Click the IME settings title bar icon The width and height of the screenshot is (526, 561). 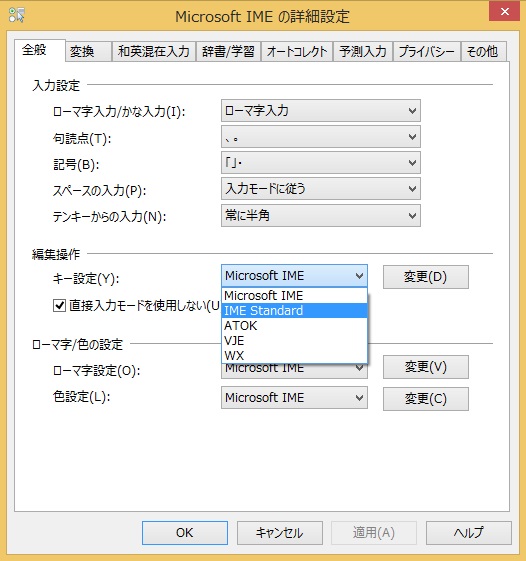tap(17, 15)
